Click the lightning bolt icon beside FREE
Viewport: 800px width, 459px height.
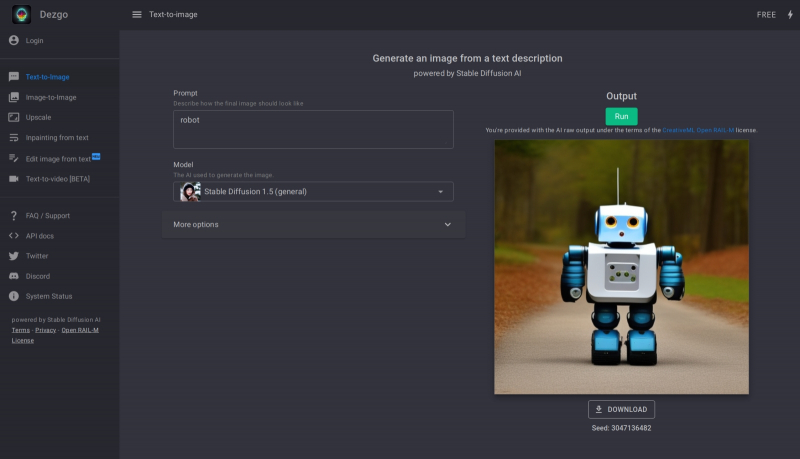[789, 15]
